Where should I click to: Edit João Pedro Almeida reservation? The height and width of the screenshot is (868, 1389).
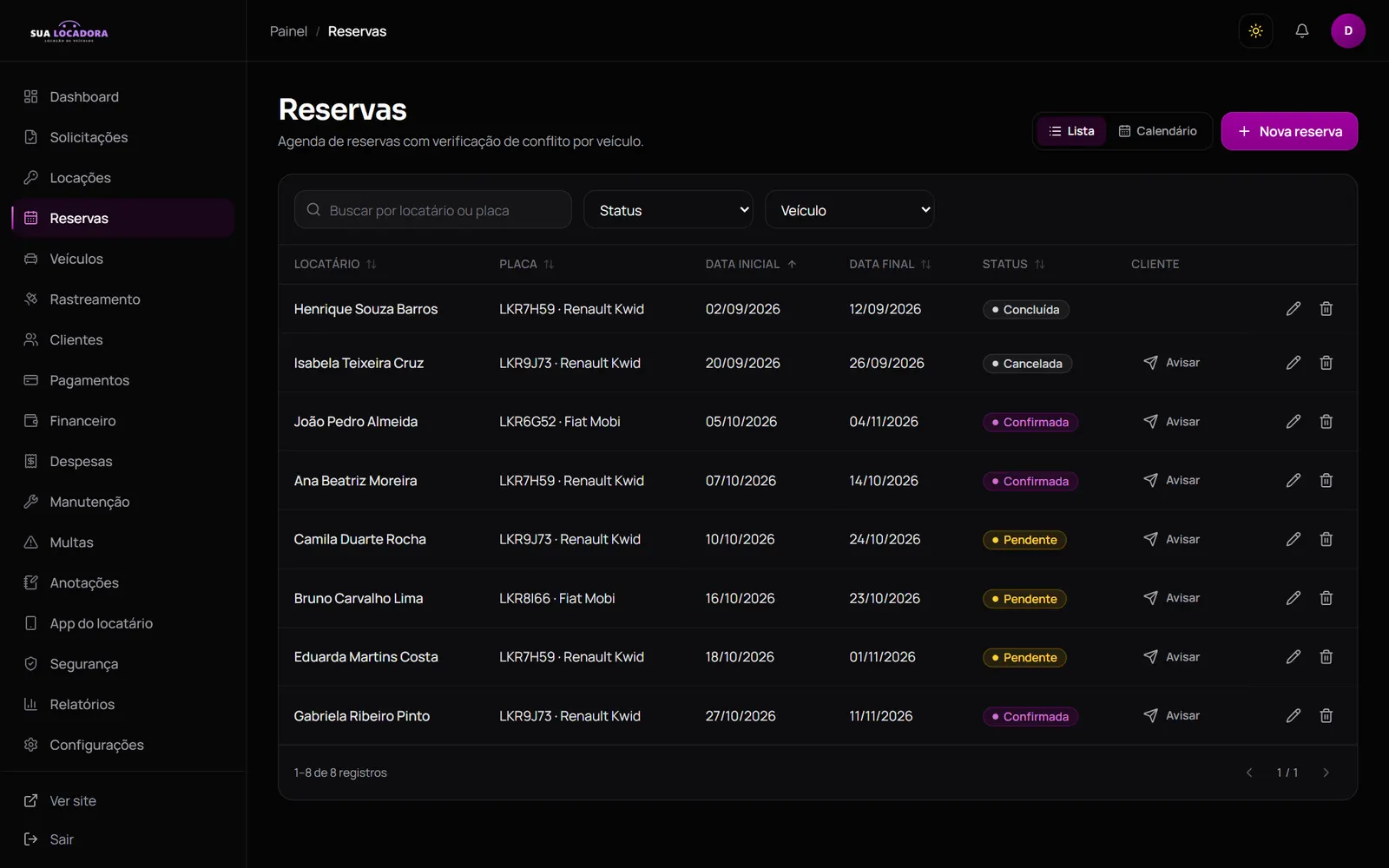pos(1294,422)
